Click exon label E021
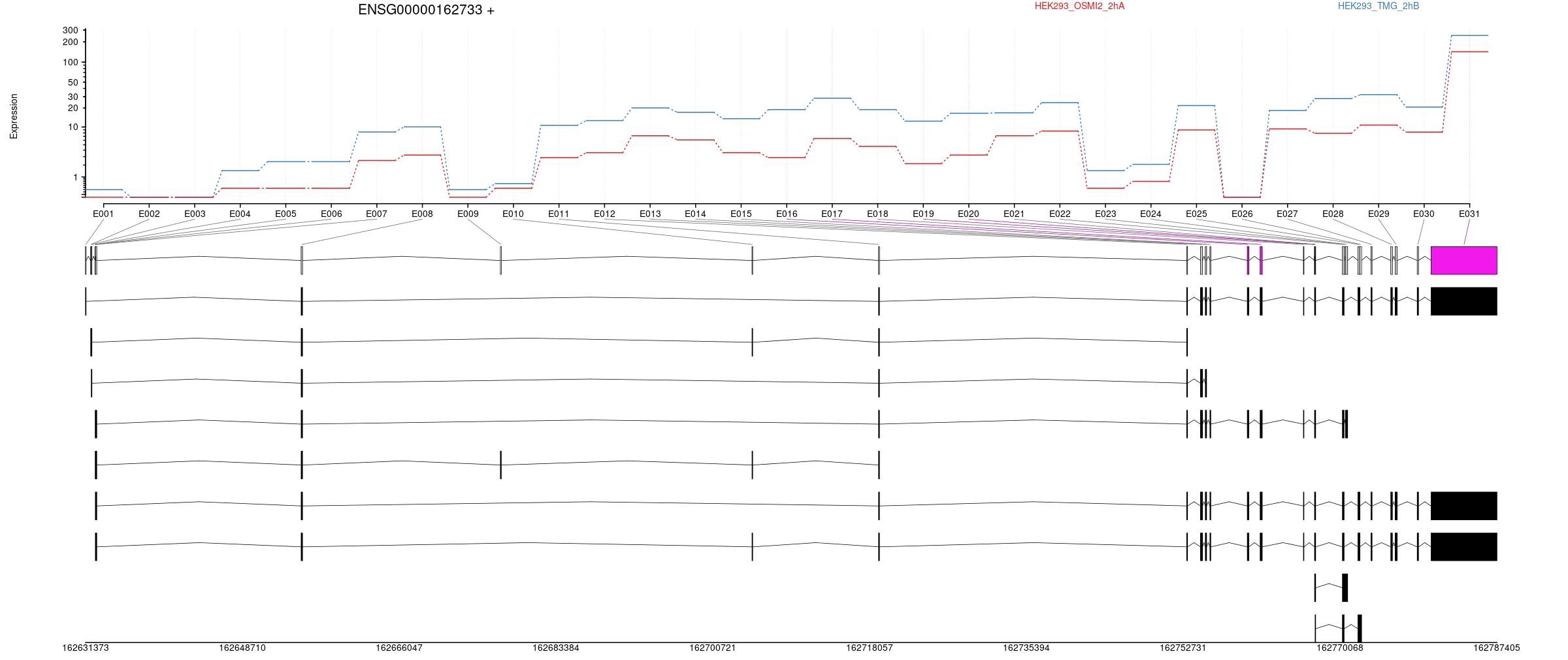1568x660 pixels. 1014,214
